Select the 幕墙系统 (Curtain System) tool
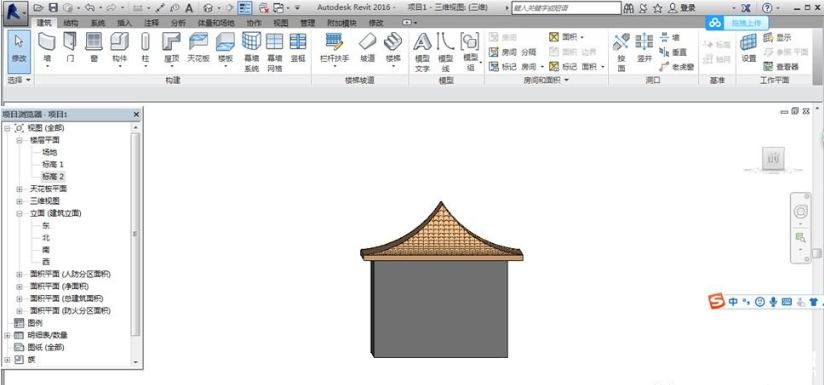 pyautogui.click(x=251, y=51)
